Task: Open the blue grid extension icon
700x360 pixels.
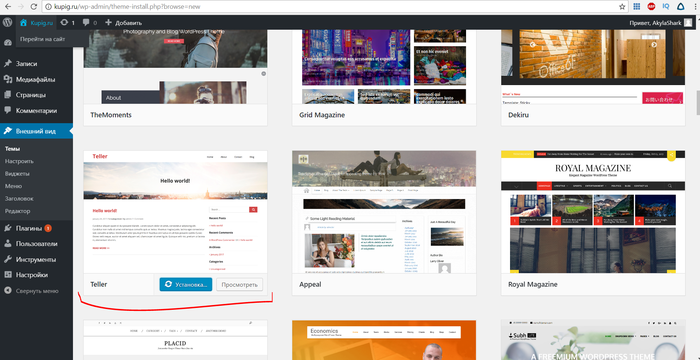Action: pyautogui.click(x=637, y=7)
